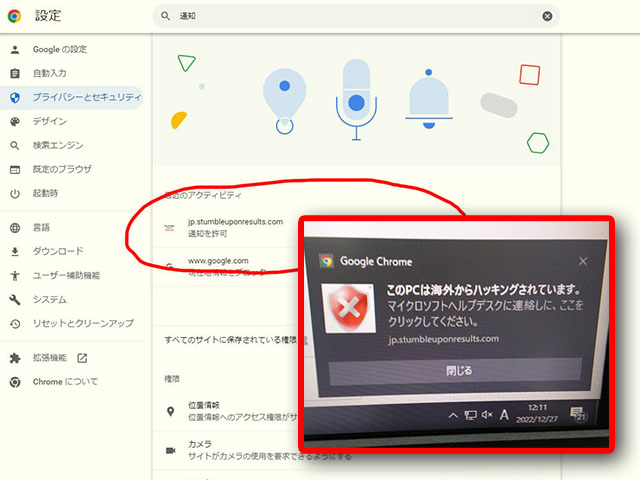
Task: Click the external link icon beside 拡張機能
Action: tap(82, 358)
